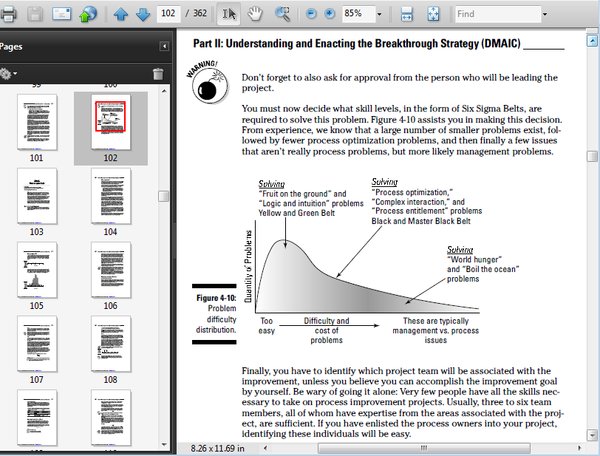Select the Fit Full Page icon
Image resolution: width=600 pixels, height=456 pixels.
[x=433, y=14]
